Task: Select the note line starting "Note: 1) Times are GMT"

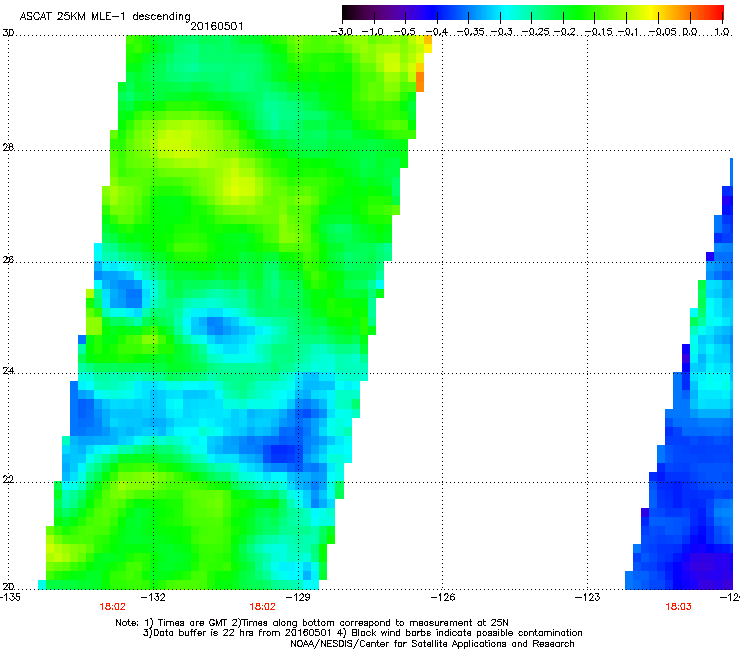Action: (x=312, y=623)
